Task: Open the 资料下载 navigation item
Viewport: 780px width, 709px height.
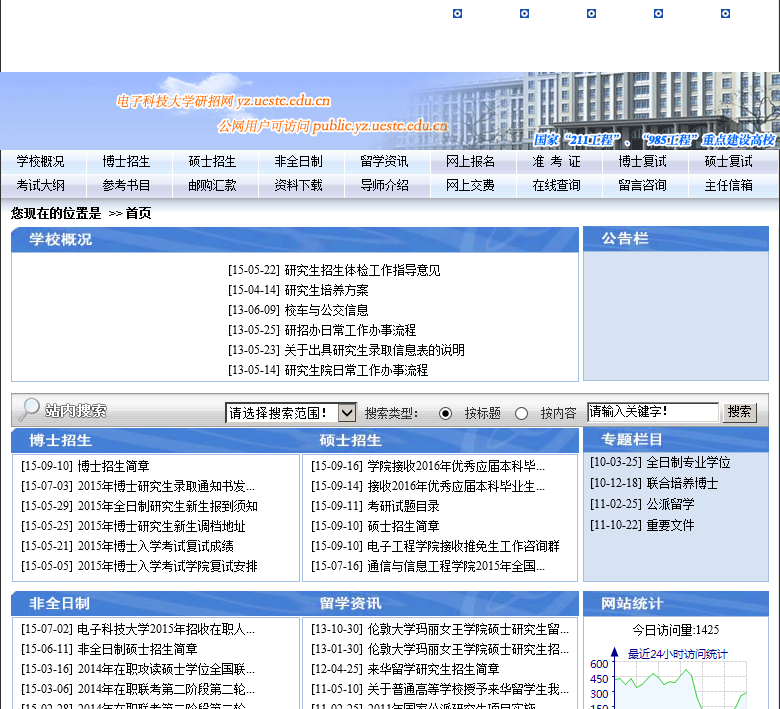Action: (299, 186)
